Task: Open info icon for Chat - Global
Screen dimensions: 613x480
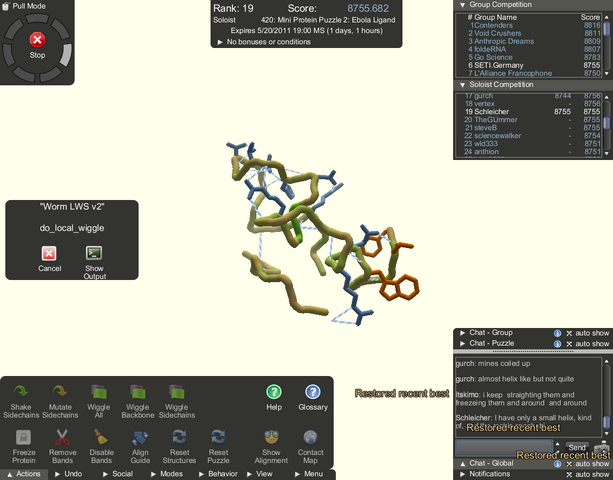Action: tap(557, 464)
